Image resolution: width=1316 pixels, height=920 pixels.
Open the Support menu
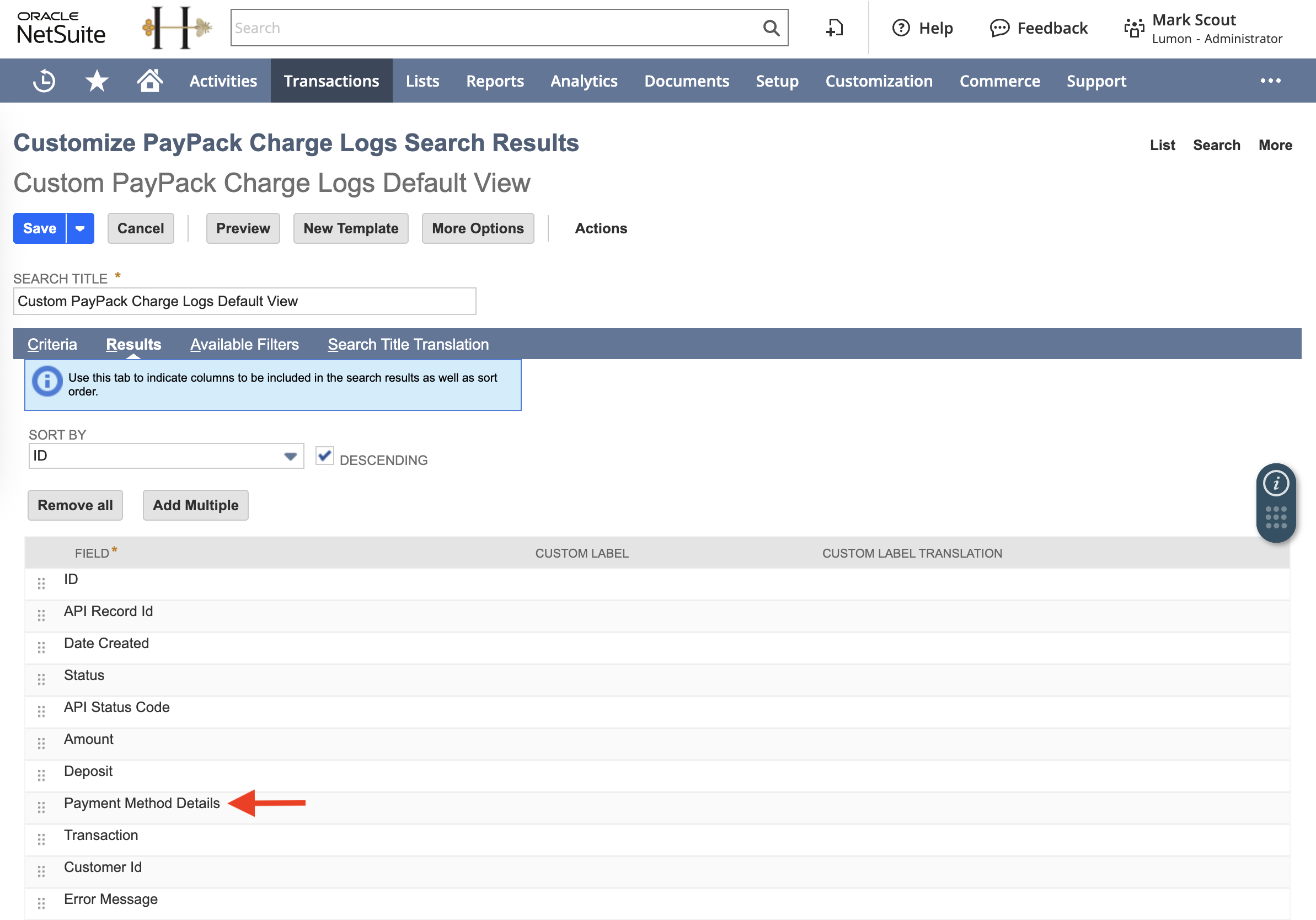(1096, 81)
